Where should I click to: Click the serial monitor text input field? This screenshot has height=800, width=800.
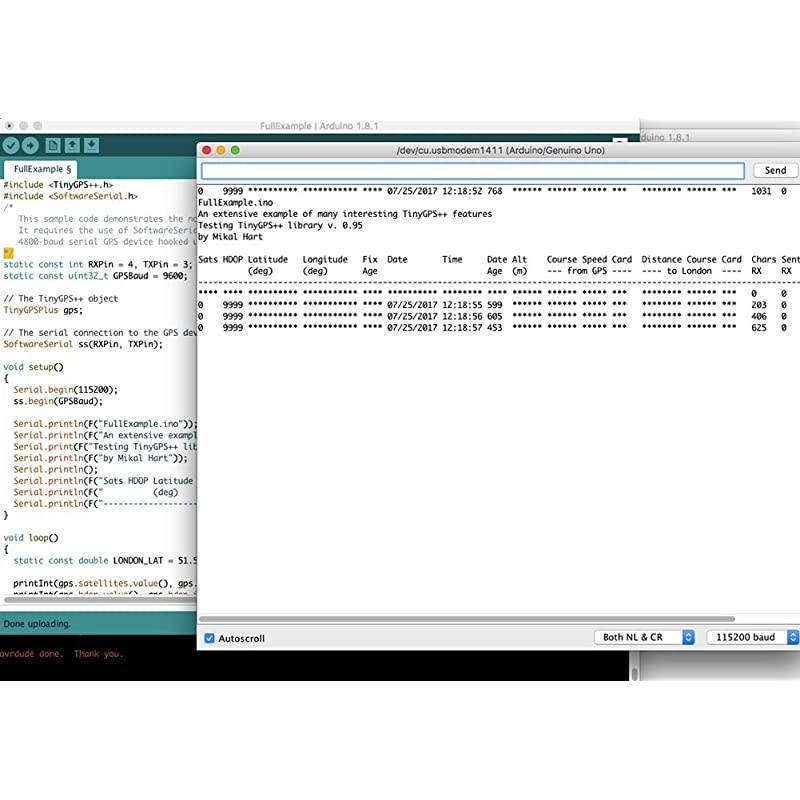coord(473,171)
